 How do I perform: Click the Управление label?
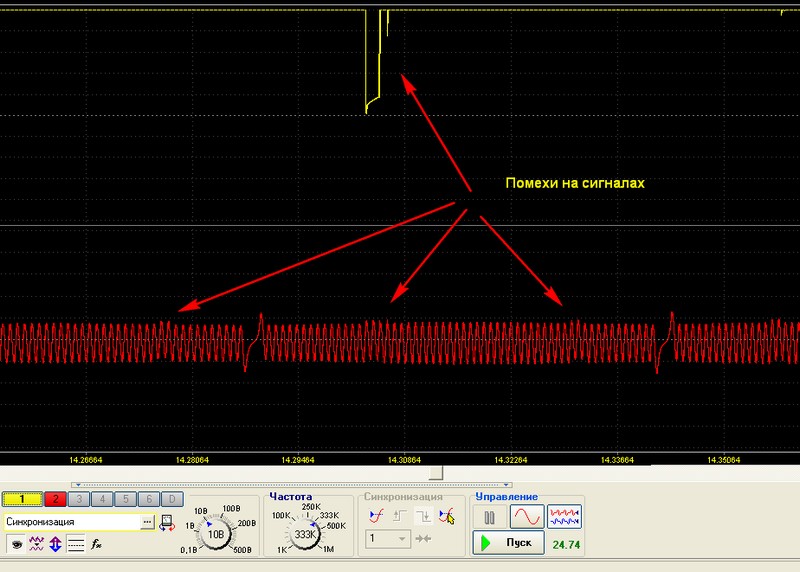(x=507, y=496)
